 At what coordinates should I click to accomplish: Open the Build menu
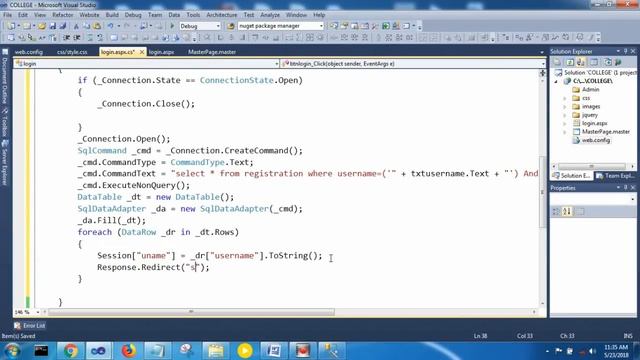pyautogui.click(x=112, y=15)
